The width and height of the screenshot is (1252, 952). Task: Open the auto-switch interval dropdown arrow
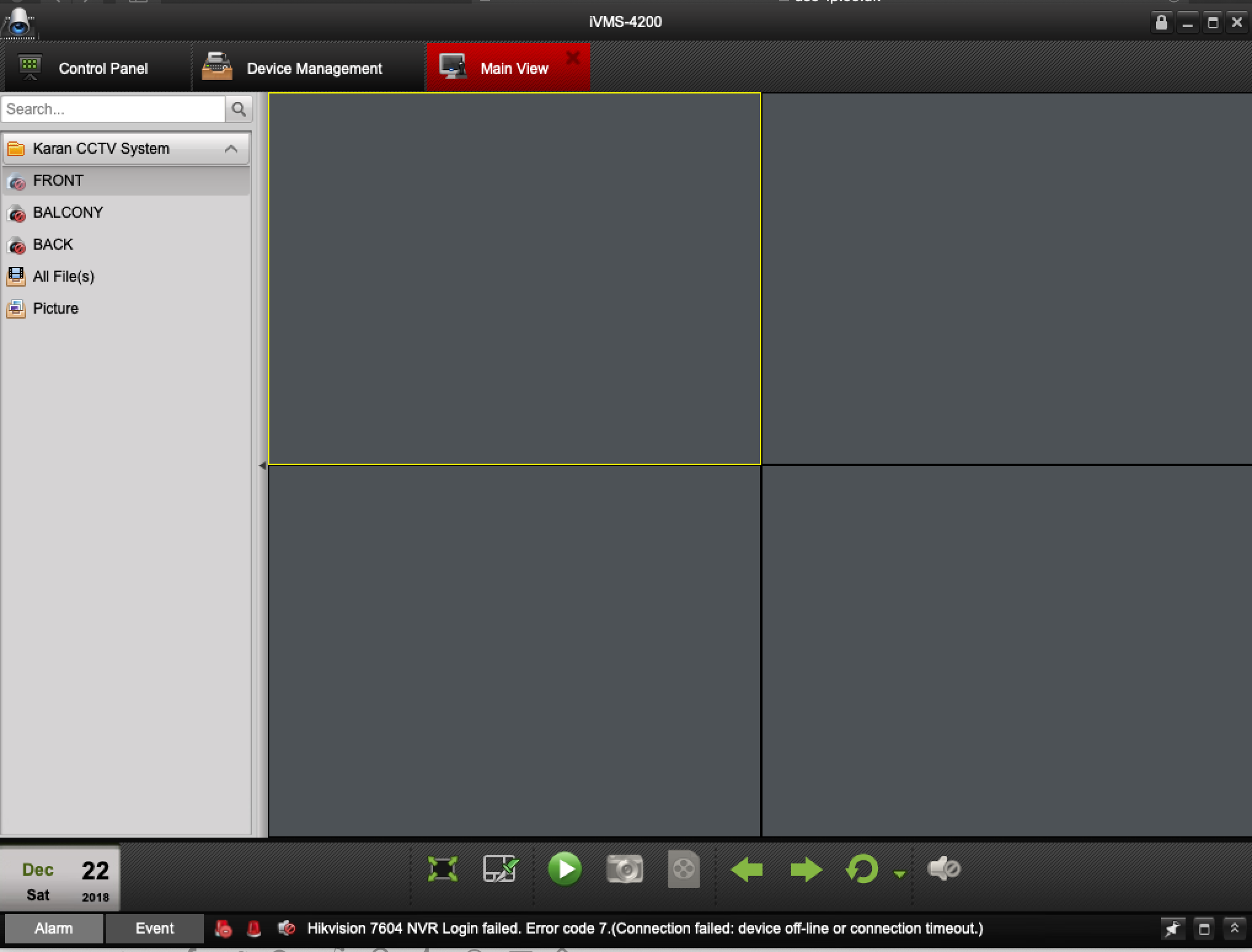pyautogui.click(x=900, y=874)
